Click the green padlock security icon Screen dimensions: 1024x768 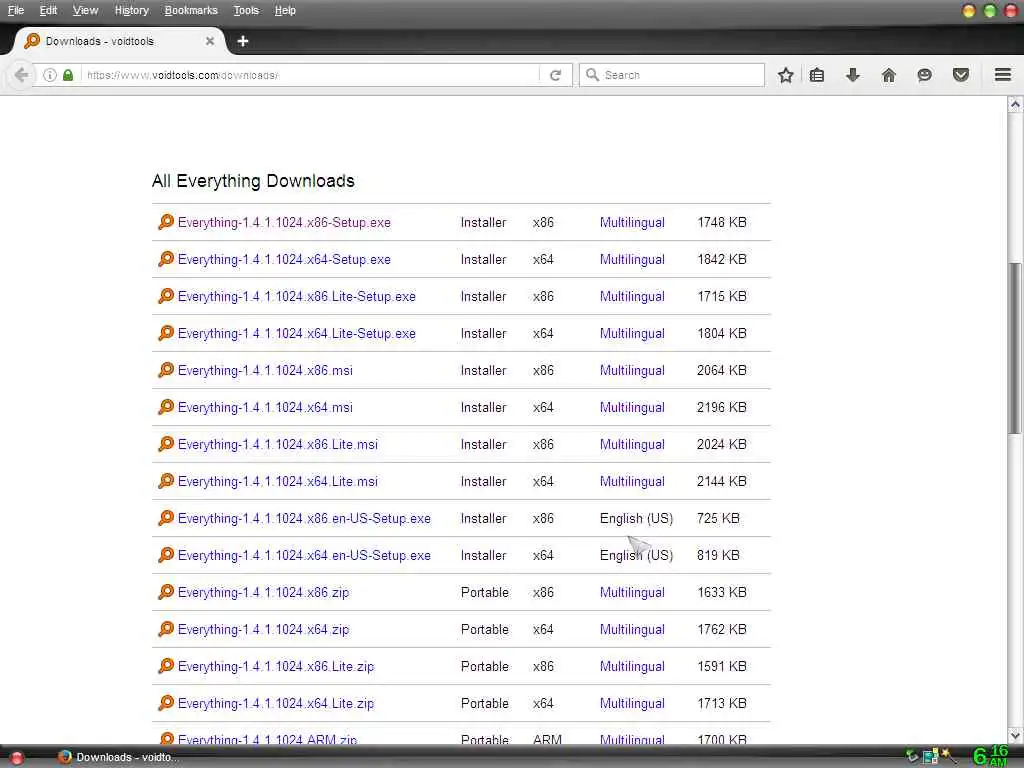[68, 75]
